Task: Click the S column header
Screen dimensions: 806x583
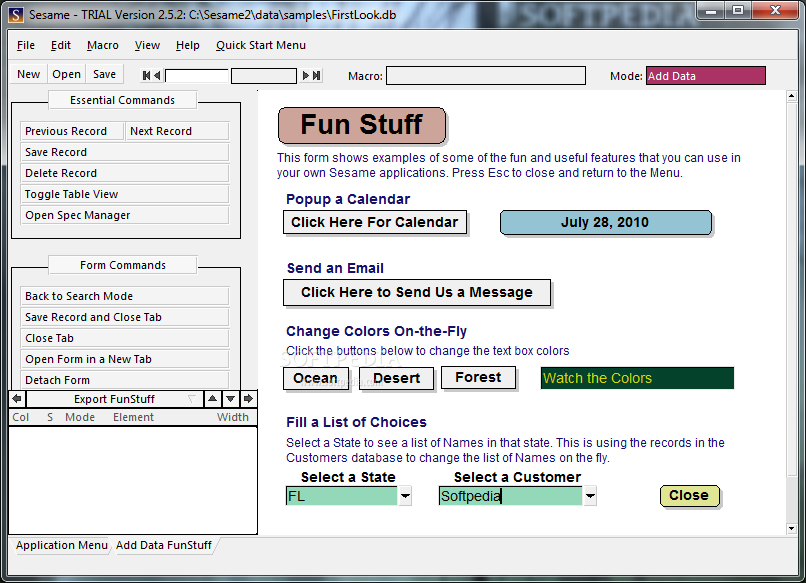Action: 50,417
